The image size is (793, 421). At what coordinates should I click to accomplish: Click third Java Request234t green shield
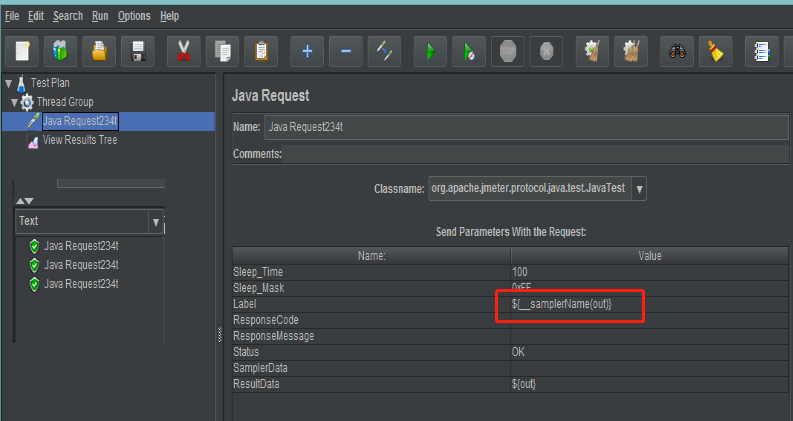tap(34, 285)
